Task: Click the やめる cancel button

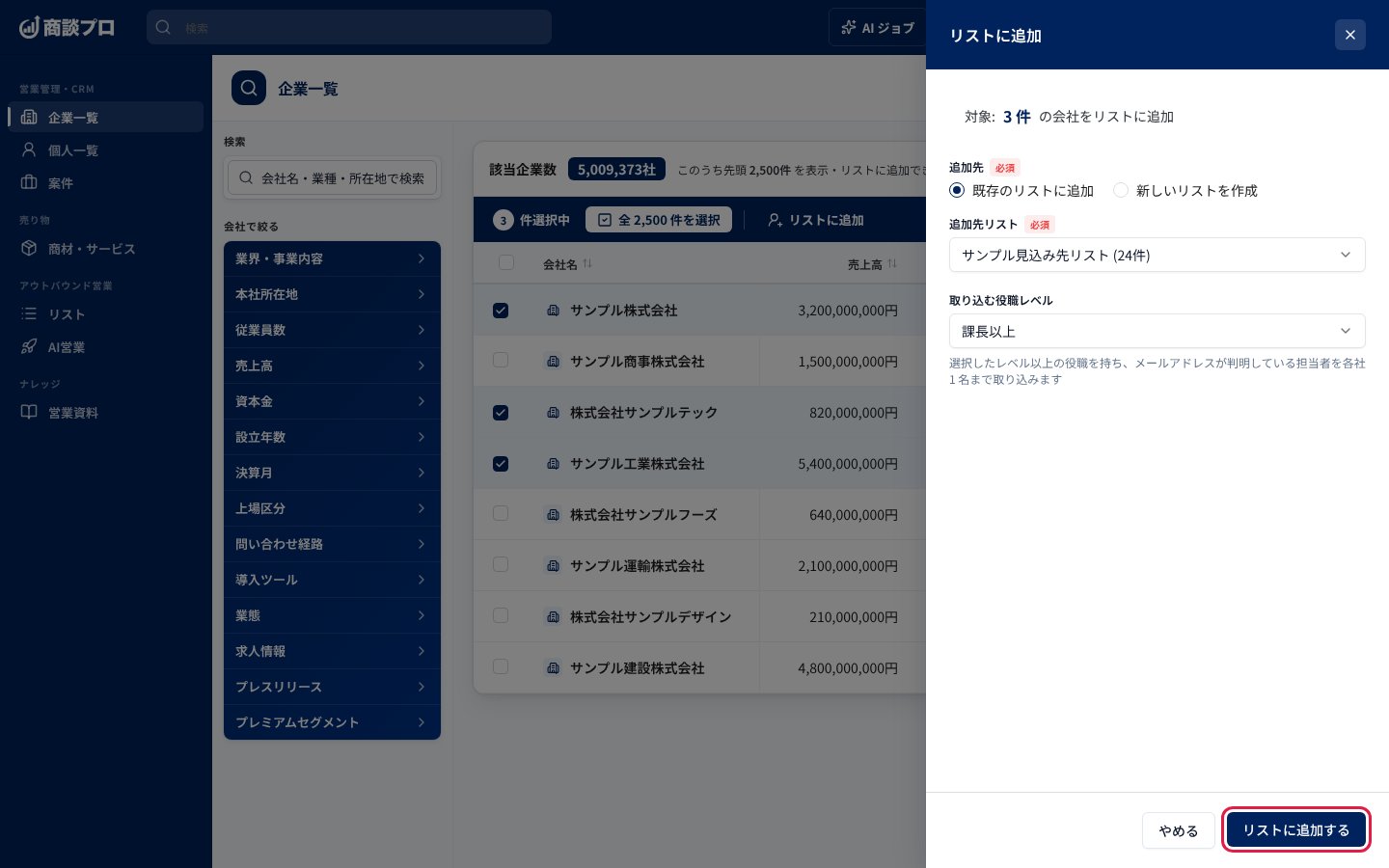Action: 1179,829
